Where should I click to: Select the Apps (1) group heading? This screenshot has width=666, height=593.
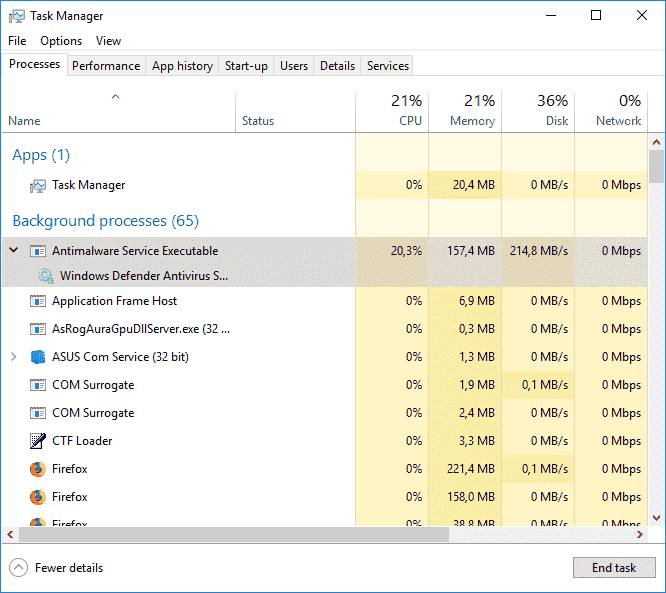click(41, 155)
